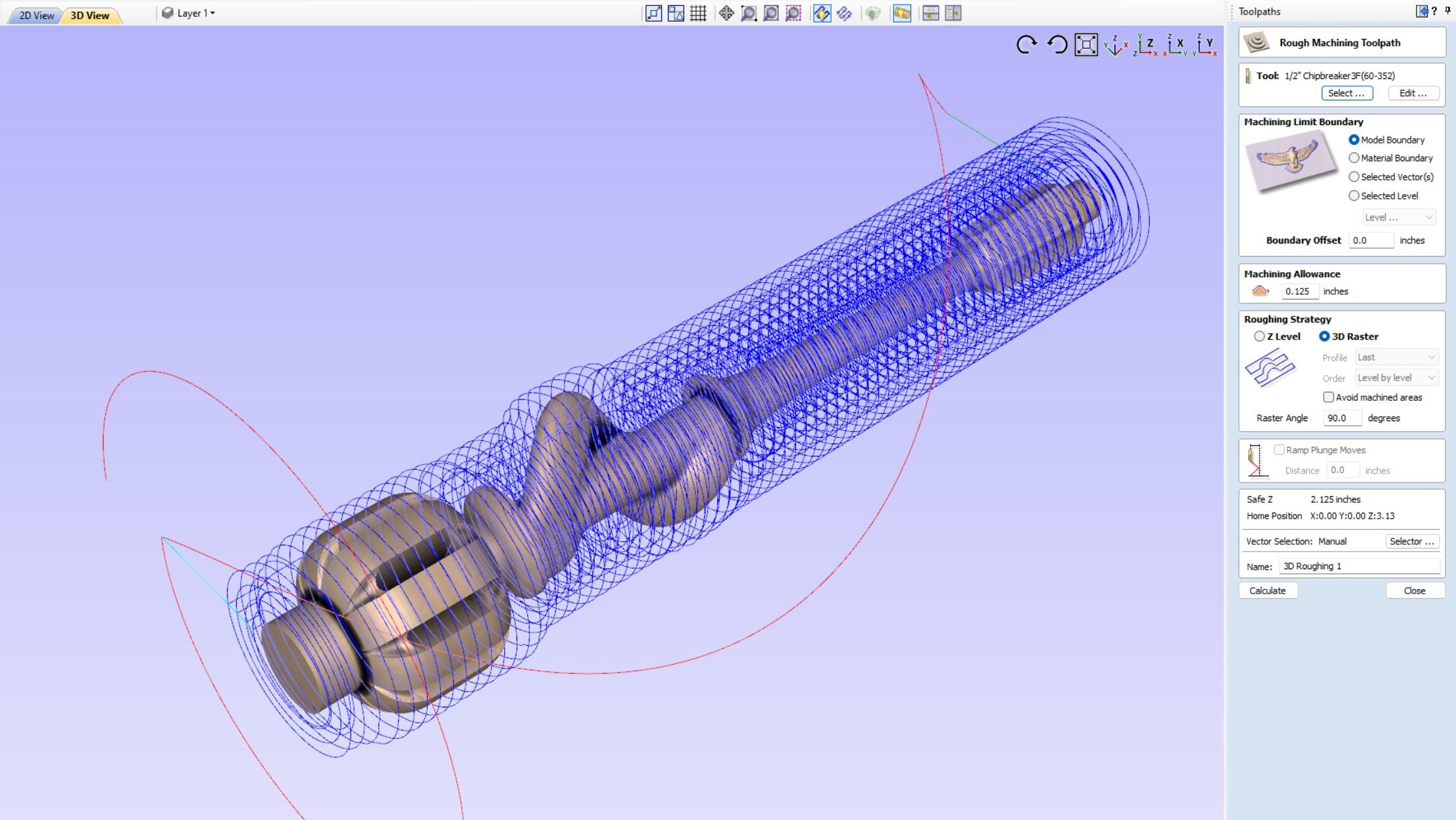The width and height of the screenshot is (1456, 820).
Task: Tile the views vertically icon
Action: [x=953, y=13]
